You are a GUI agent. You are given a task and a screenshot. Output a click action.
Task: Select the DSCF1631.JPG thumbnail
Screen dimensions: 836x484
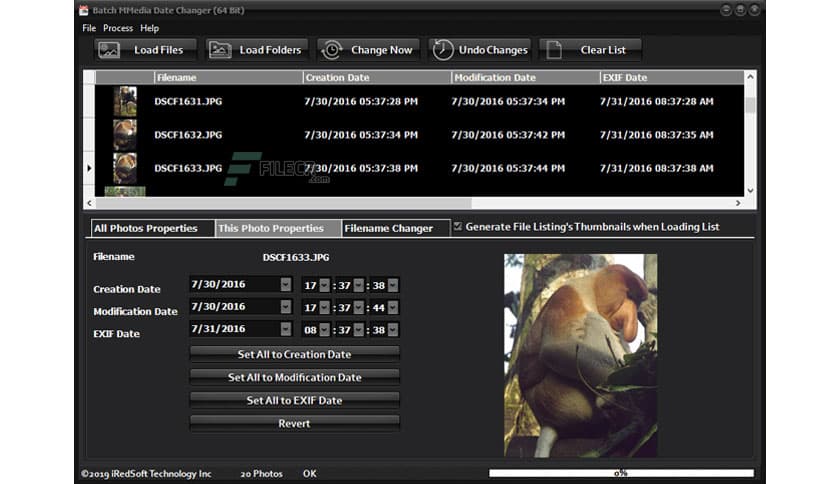click(x=125, y=101)
